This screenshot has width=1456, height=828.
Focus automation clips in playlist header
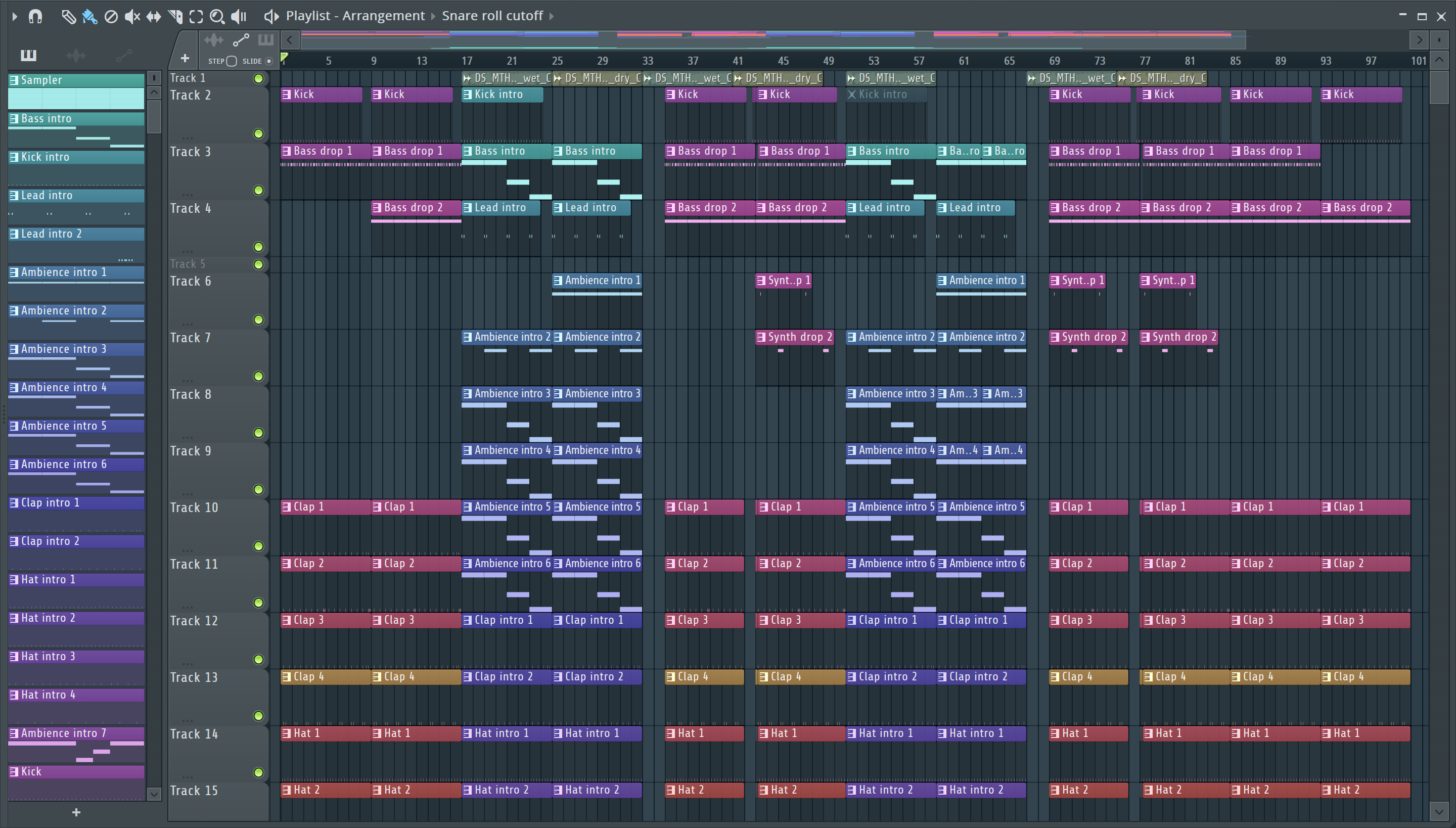coord(241,40)
